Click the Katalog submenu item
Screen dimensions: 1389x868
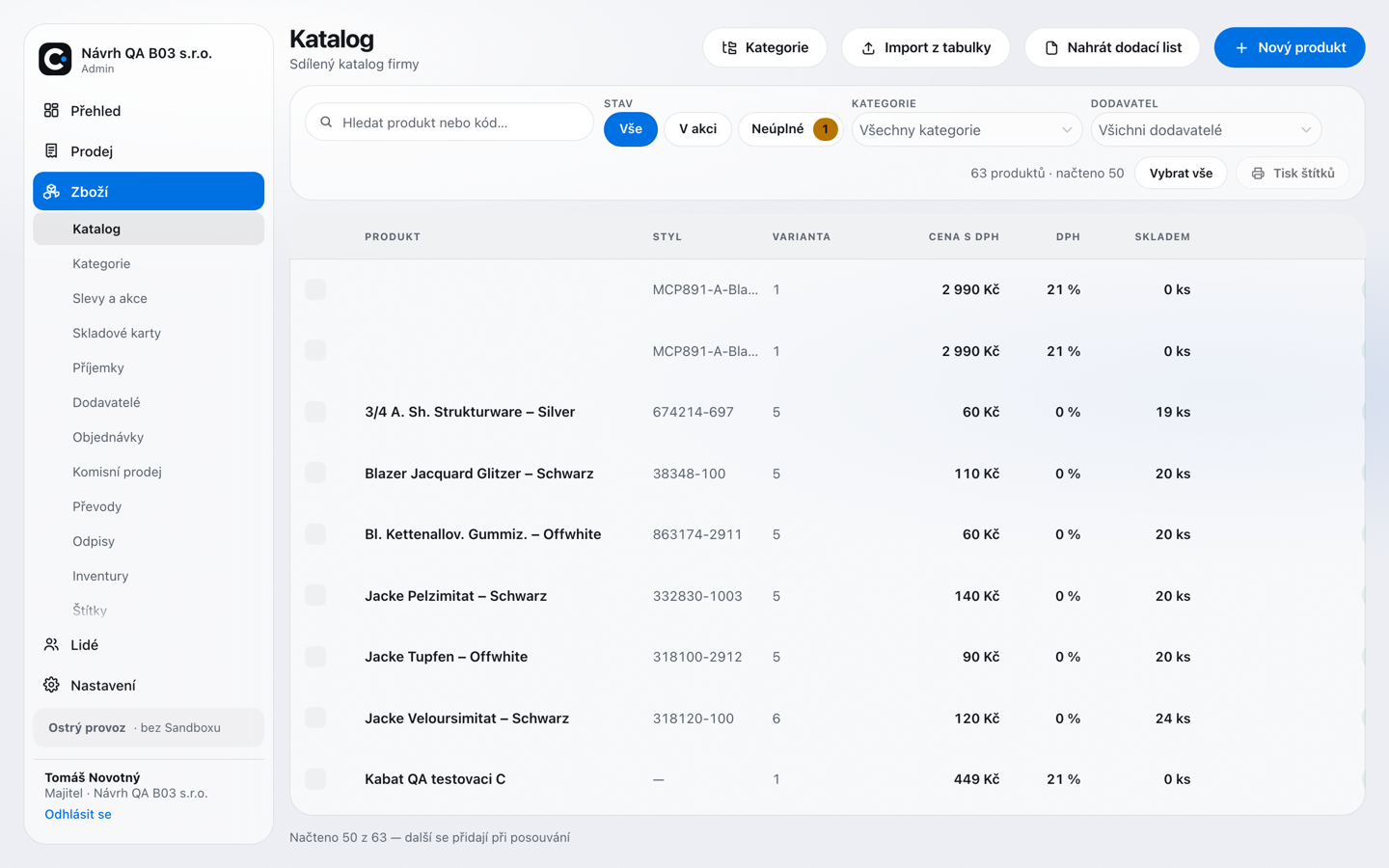click(149, 229)
